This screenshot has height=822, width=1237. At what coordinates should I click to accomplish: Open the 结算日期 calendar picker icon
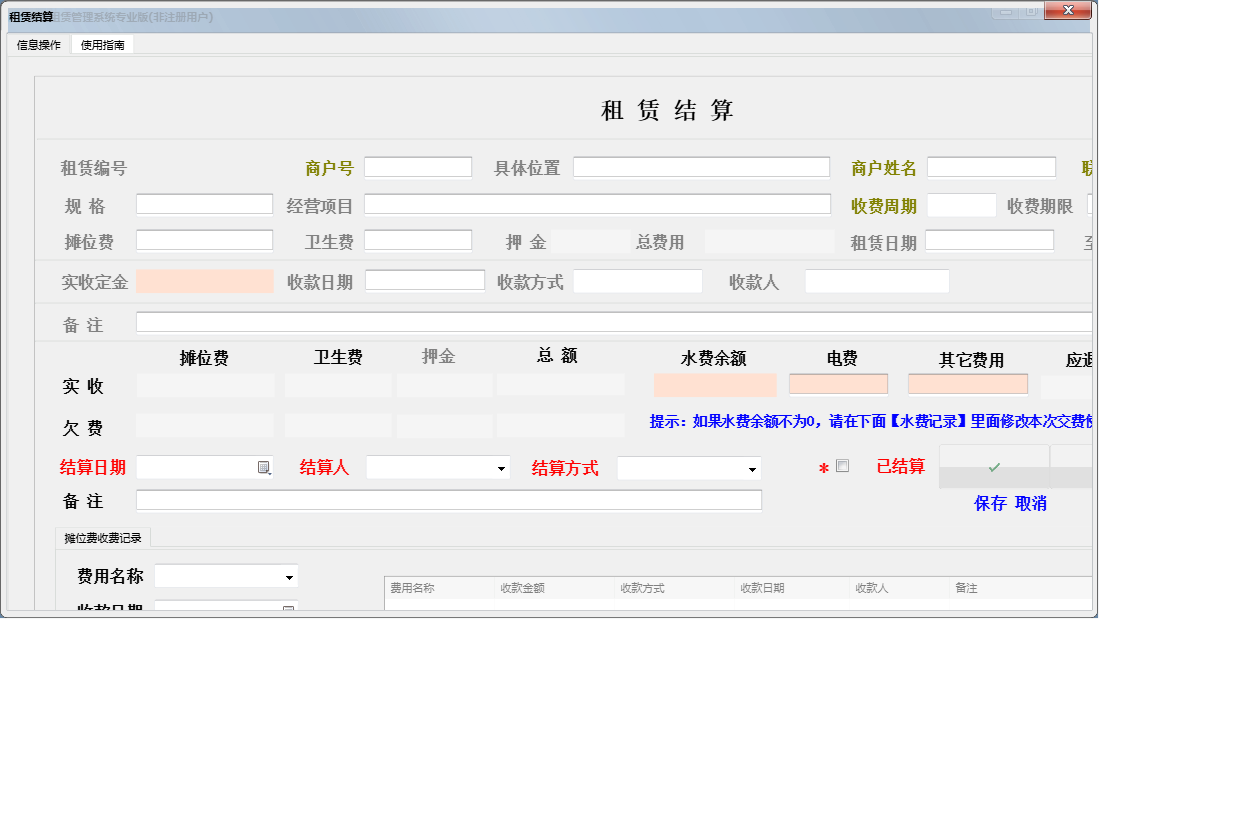(x=263, y=467)
